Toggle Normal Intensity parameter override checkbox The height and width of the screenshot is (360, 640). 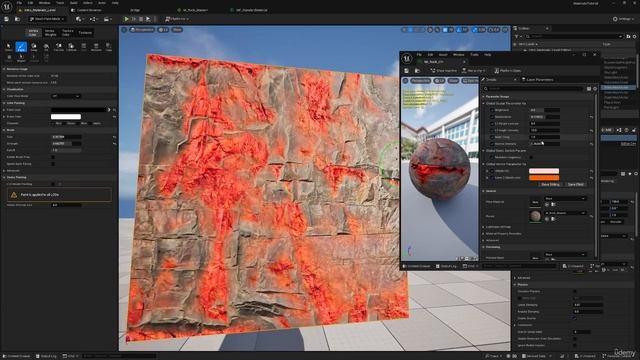coord(492,144)
